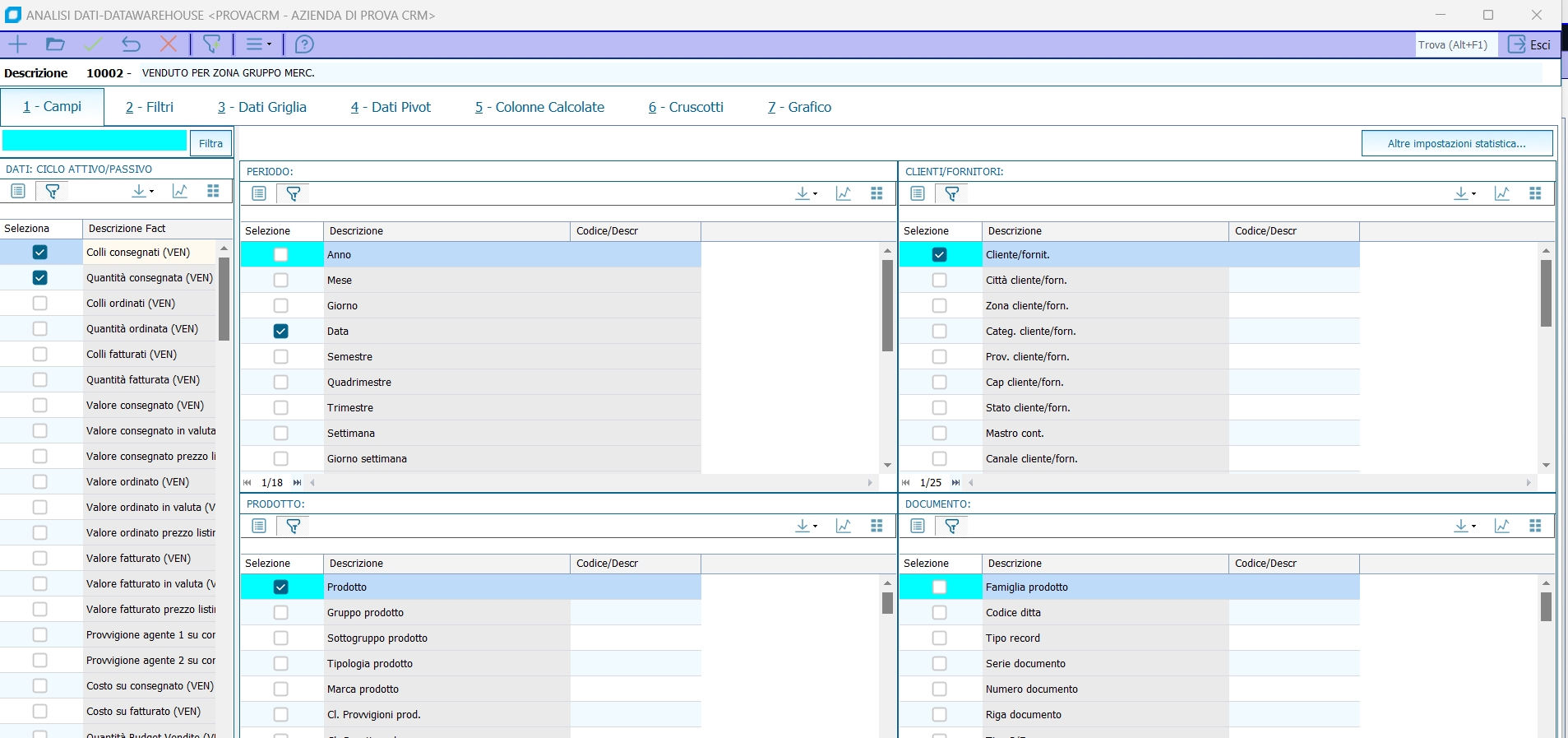This screenshot has width=1568, height=738.
Task: Click the PRODOTTO list vertical scrollbar thumb
Action: [x=887, y=603]
